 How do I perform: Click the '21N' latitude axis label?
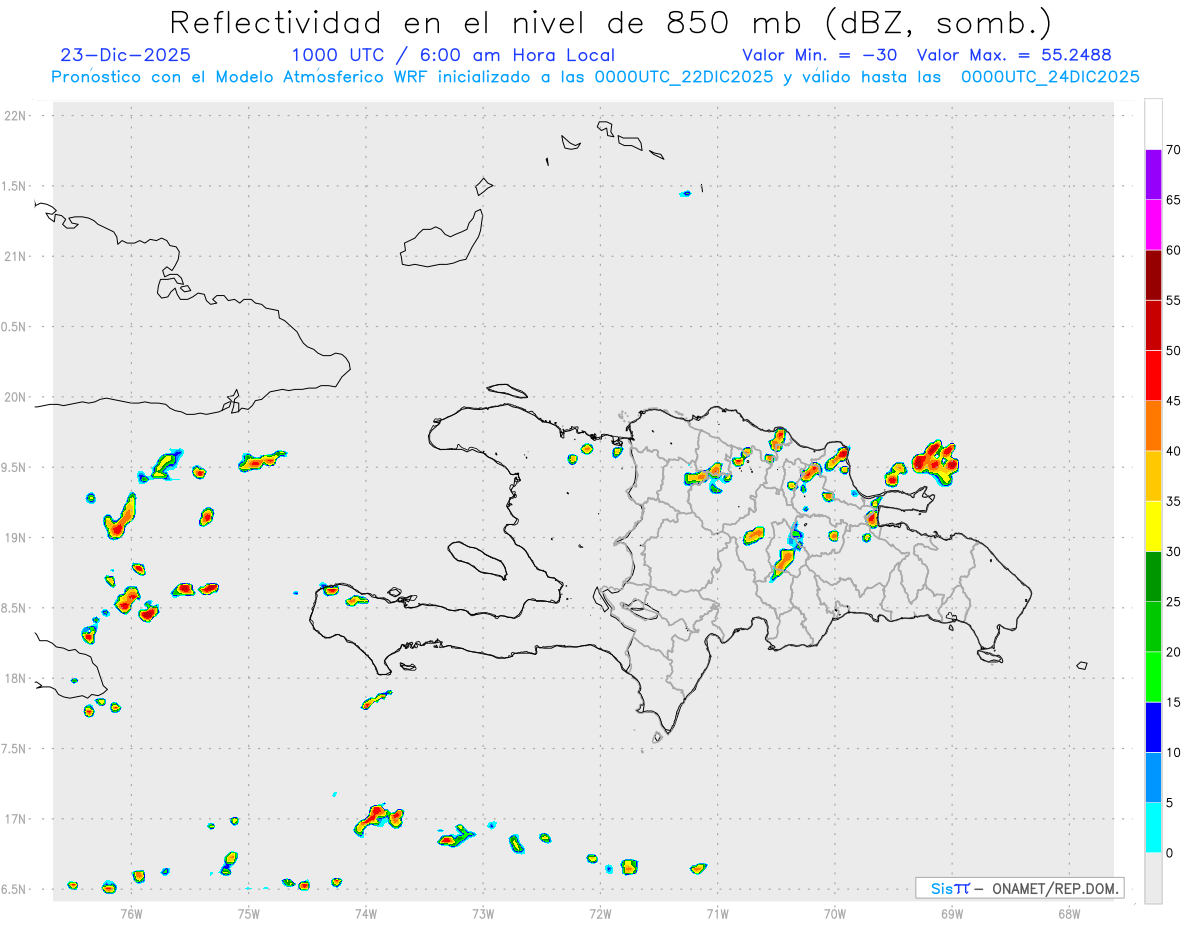(x=17, y=257)
